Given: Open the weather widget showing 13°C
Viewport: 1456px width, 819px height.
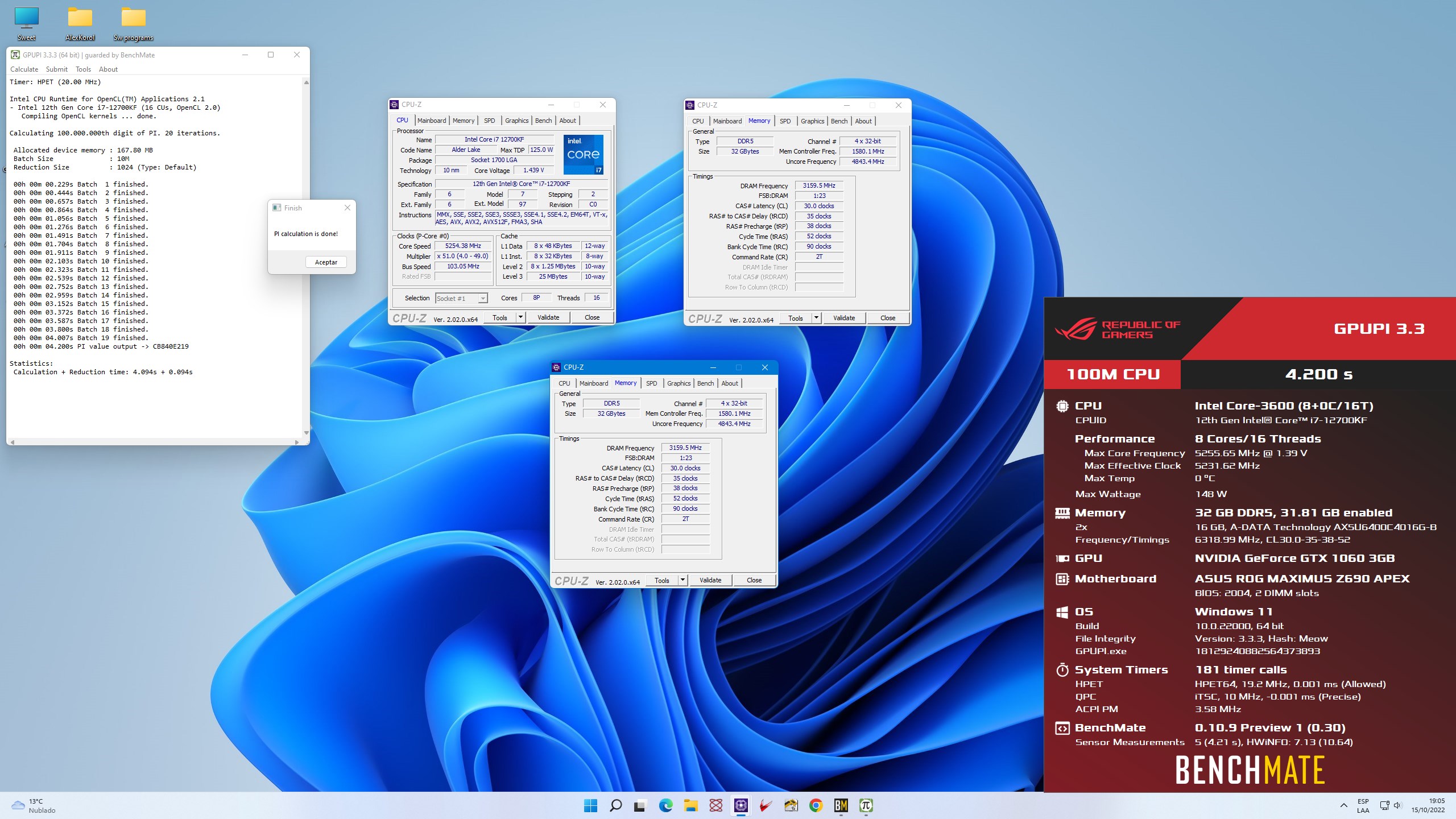Looking at the screenshot, I should click(34, 805).
